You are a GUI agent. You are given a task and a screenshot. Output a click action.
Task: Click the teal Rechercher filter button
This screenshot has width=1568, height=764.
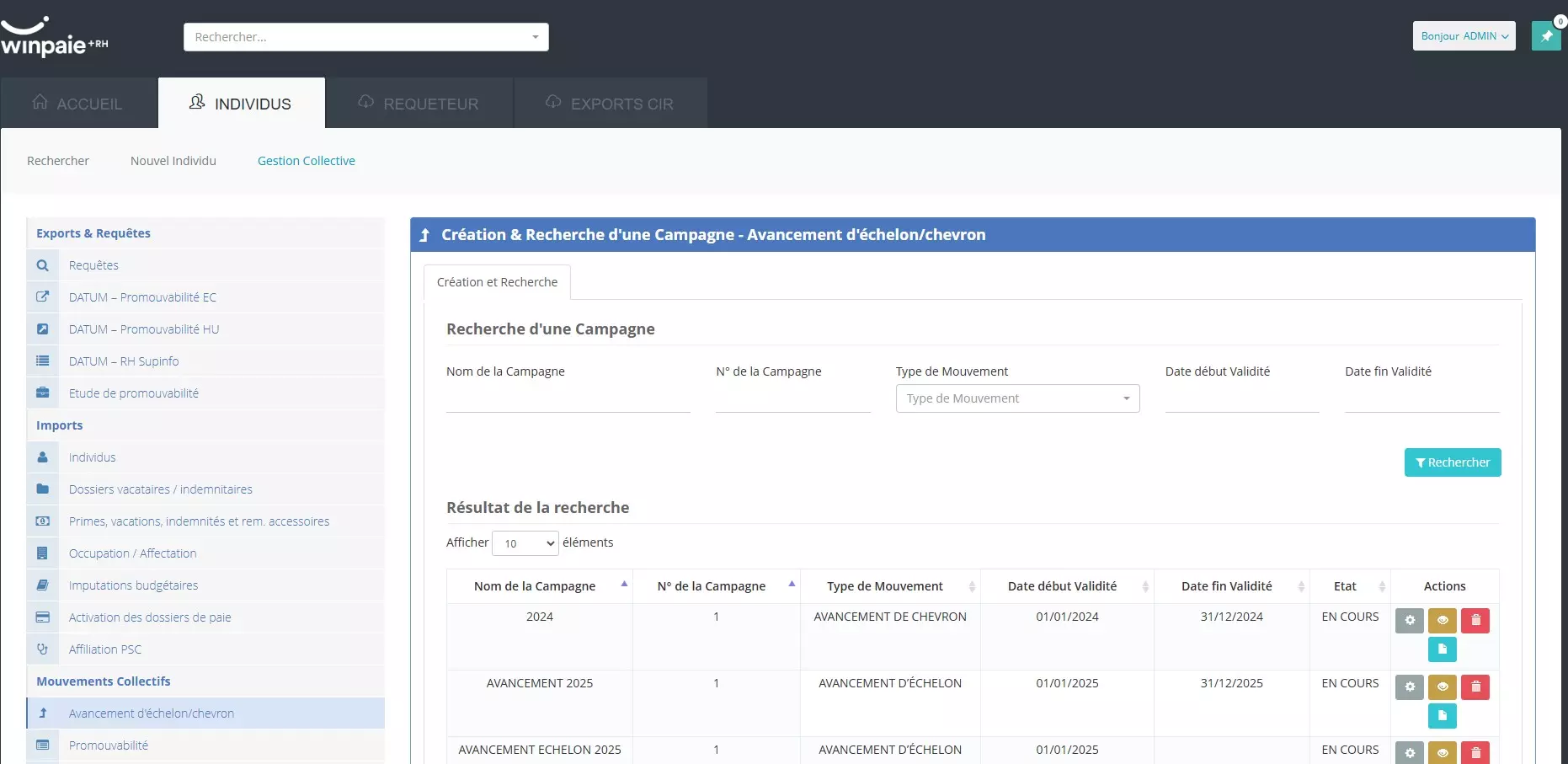point(1453,462)
